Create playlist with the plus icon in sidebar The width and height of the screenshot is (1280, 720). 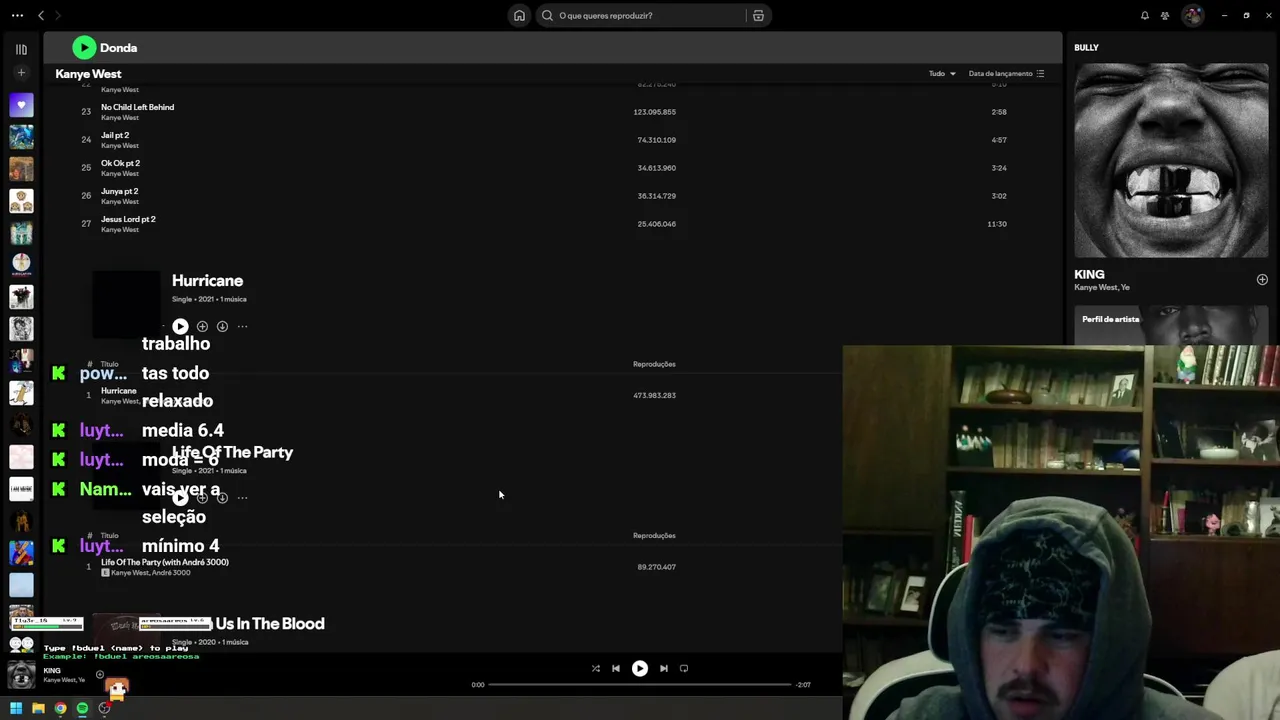21,73
